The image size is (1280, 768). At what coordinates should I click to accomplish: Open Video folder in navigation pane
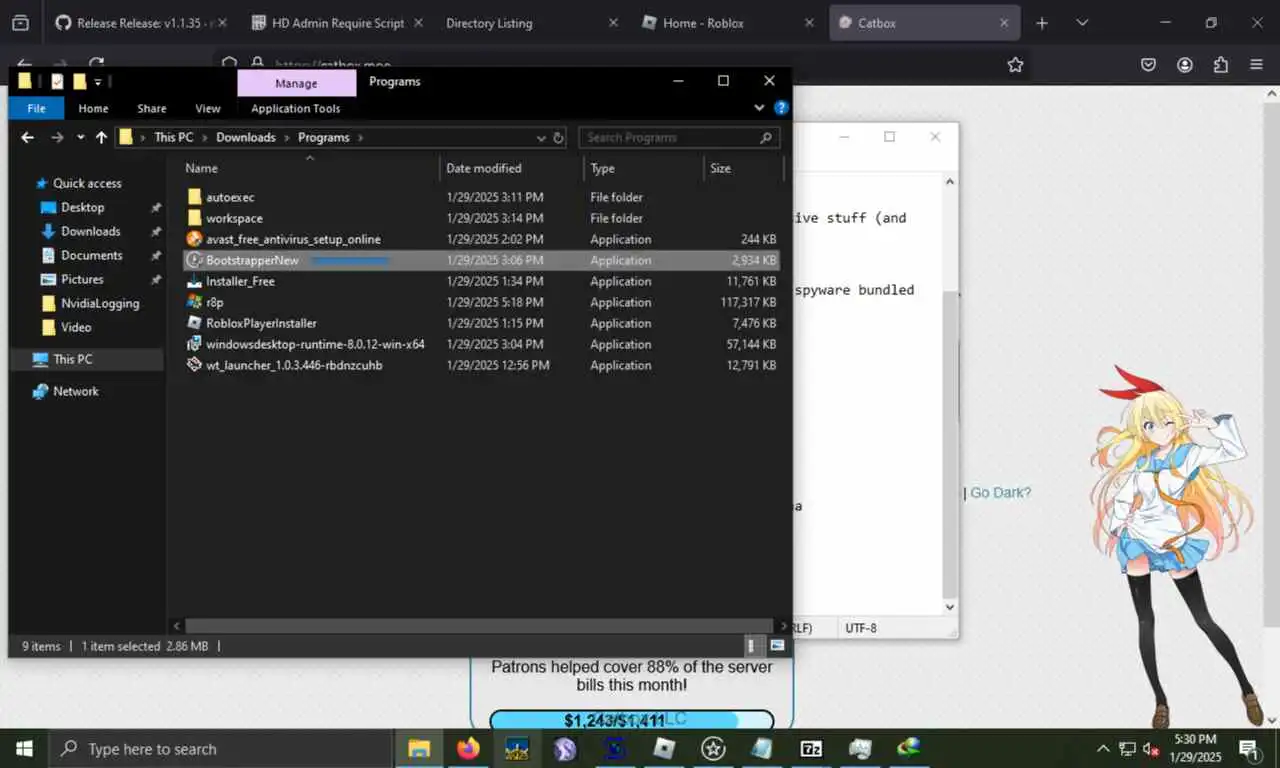[x=76, y=327]
